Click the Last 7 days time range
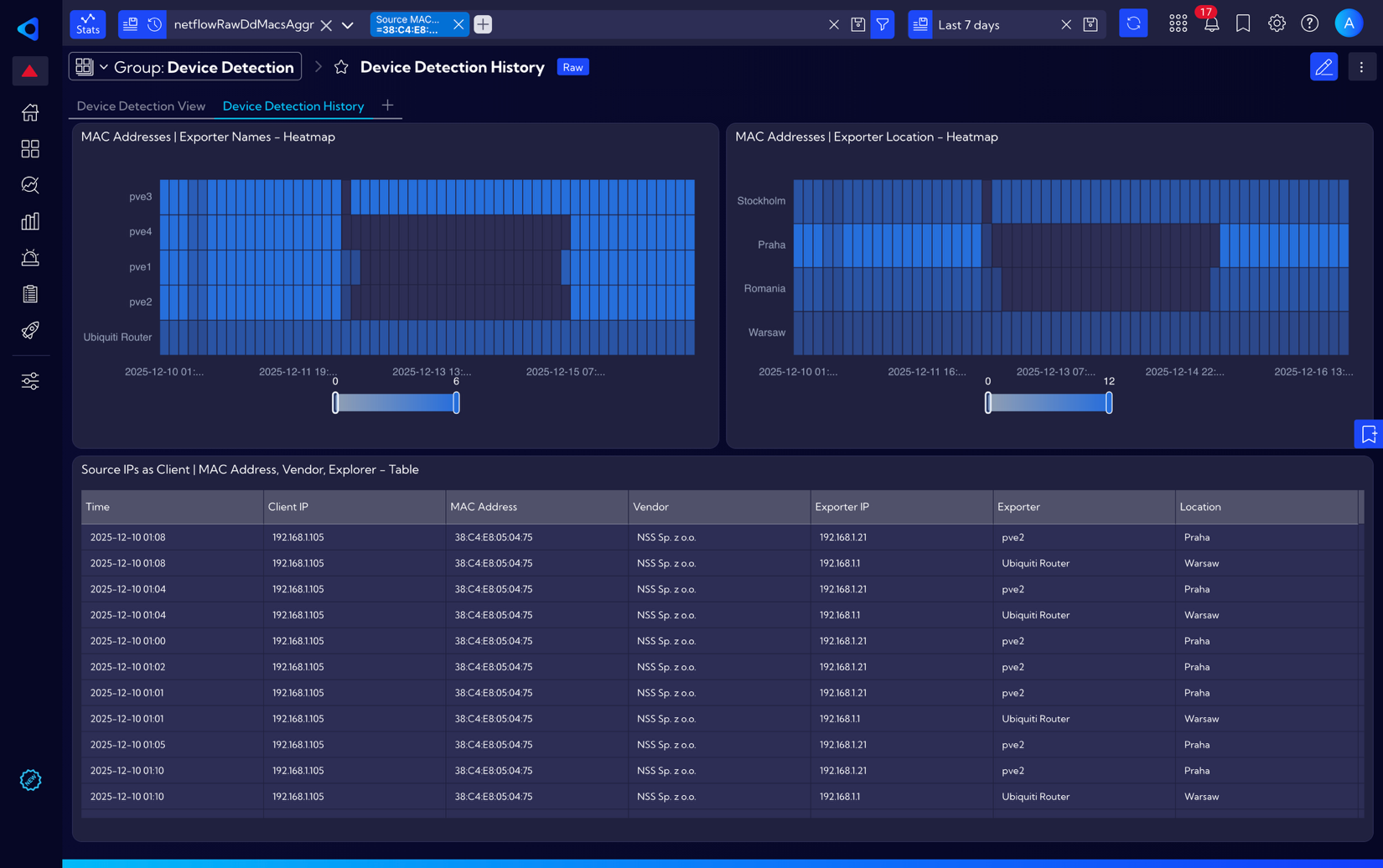The width and height of the screenshot is (1383, 868). point(969,25)
